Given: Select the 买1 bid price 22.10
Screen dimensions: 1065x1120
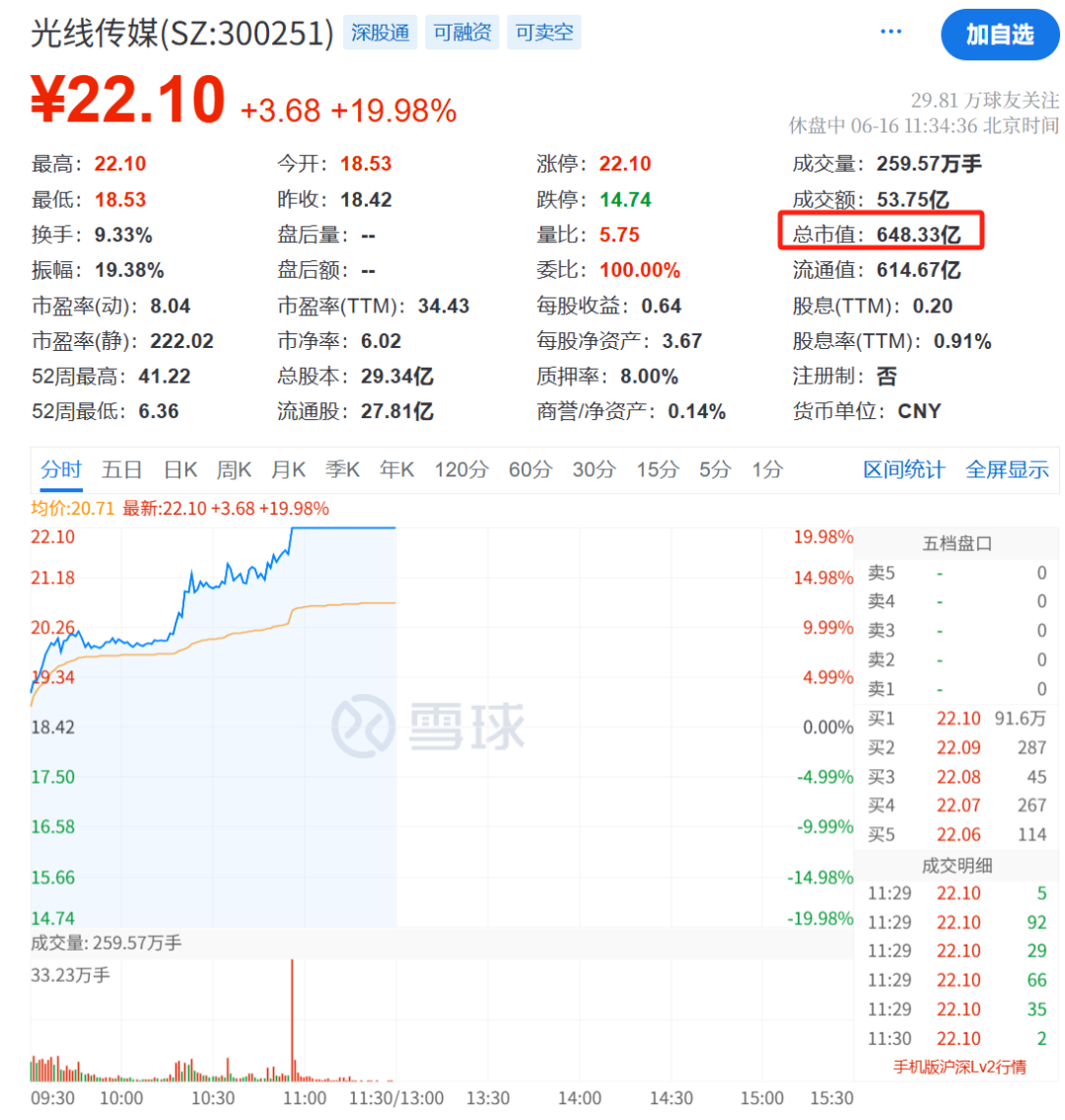Looking at the screenshot, I should 958,719.
